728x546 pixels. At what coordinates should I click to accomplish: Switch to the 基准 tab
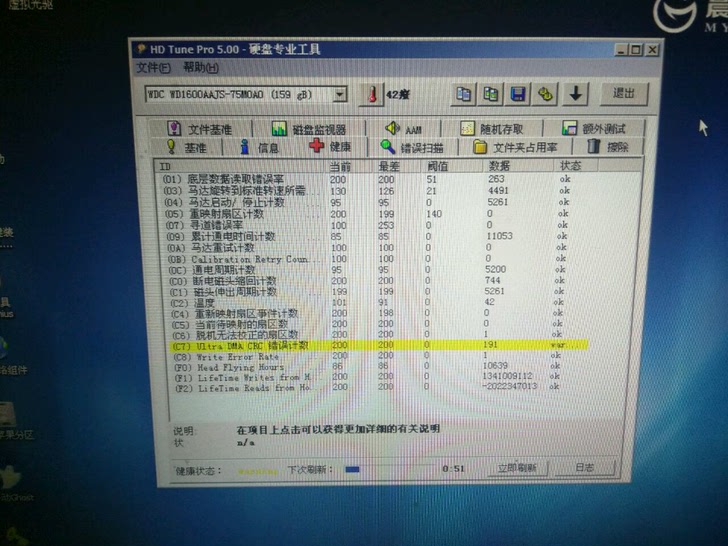(187, 147)
